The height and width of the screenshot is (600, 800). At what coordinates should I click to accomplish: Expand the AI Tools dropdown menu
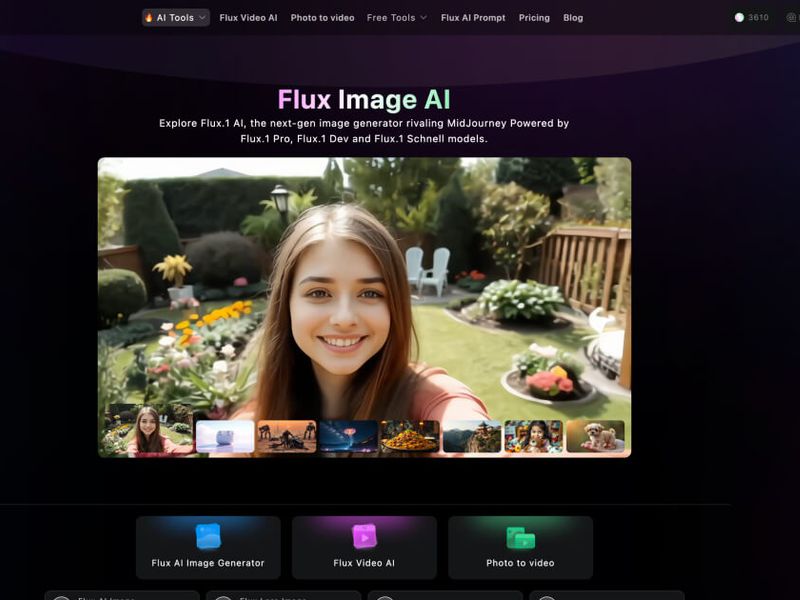pyautogui.click(x=176, y=17)
